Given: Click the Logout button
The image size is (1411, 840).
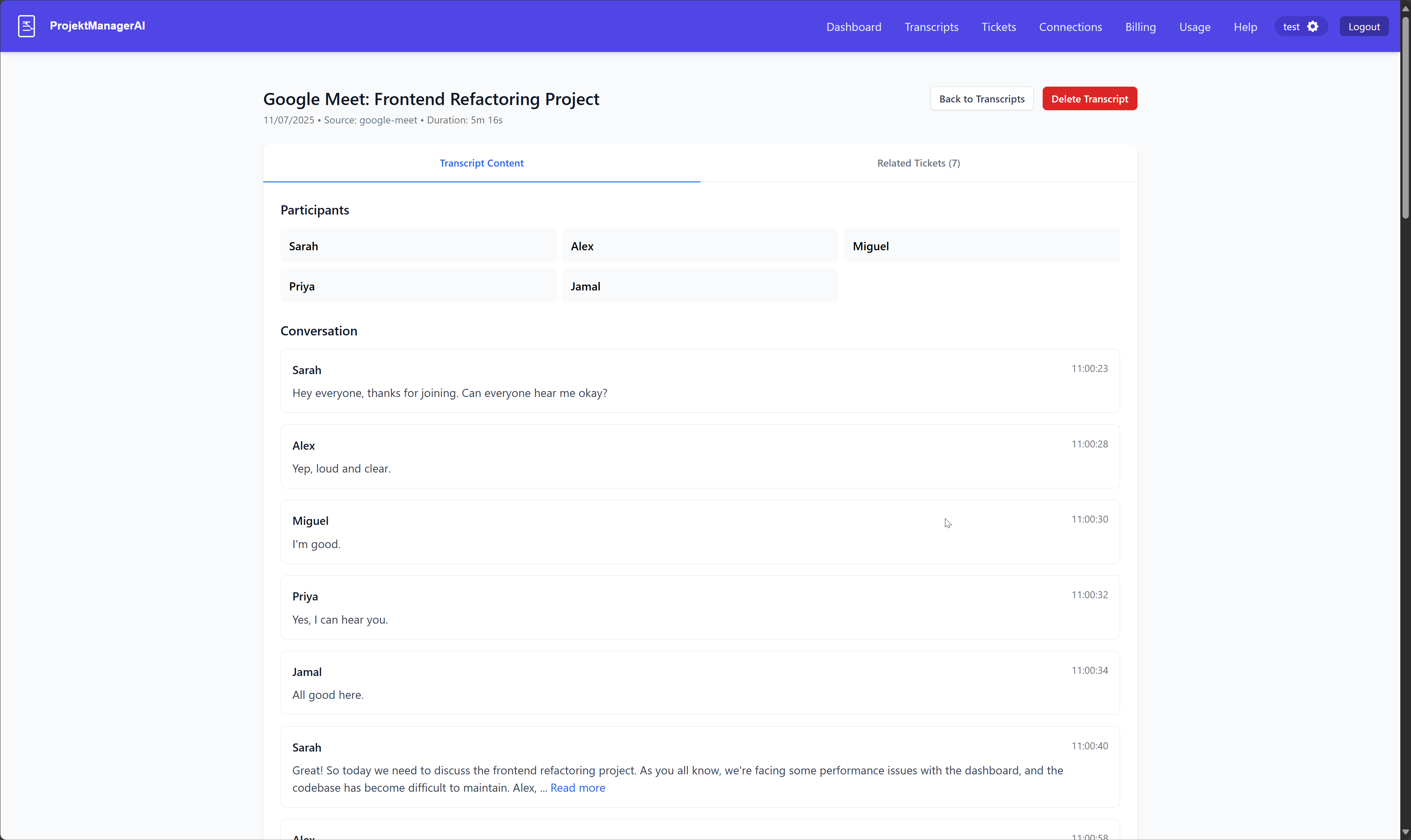Looking at the screenshot, I should coord(1363,27).
